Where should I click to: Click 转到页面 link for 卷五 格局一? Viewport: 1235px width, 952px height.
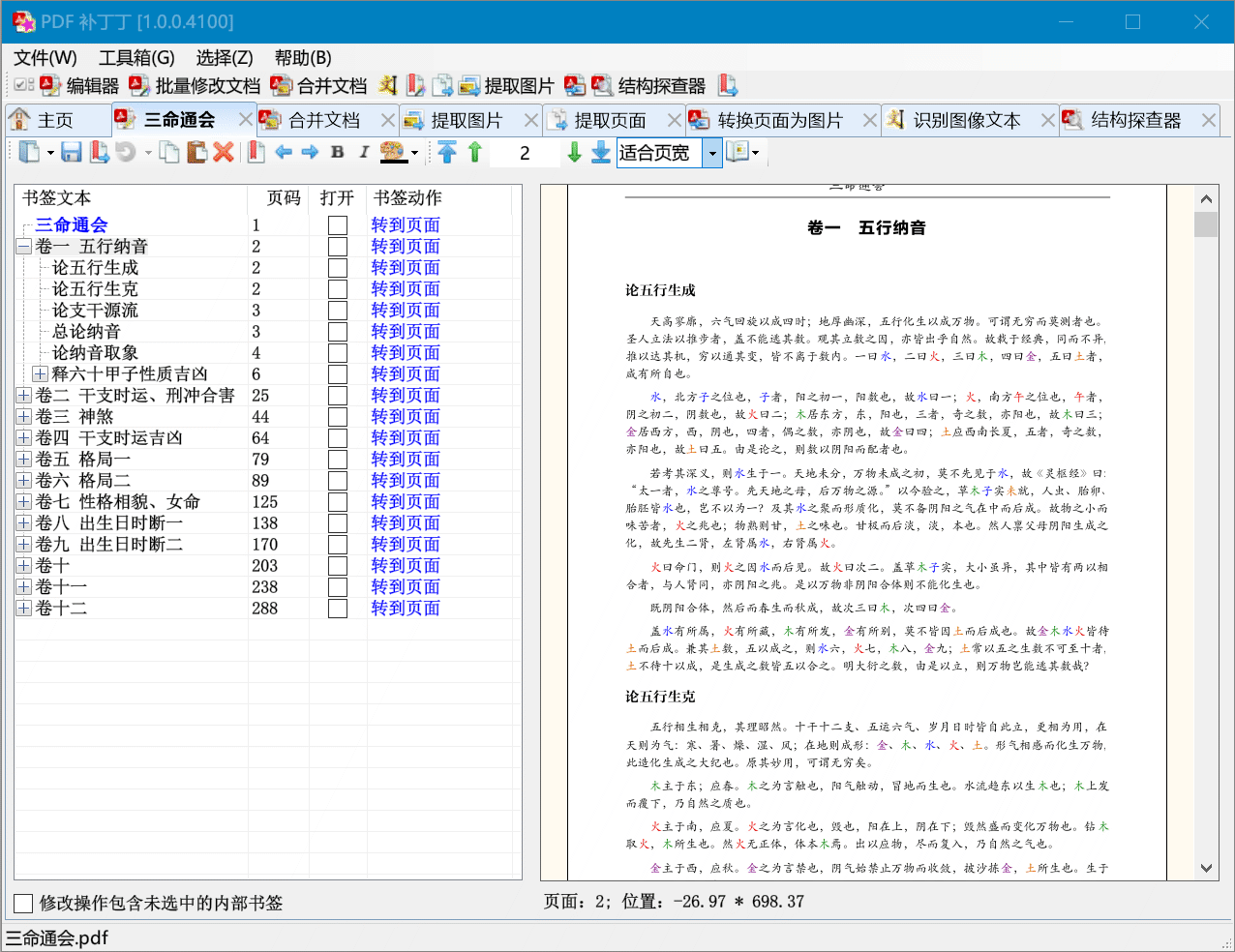pos(405,460)
